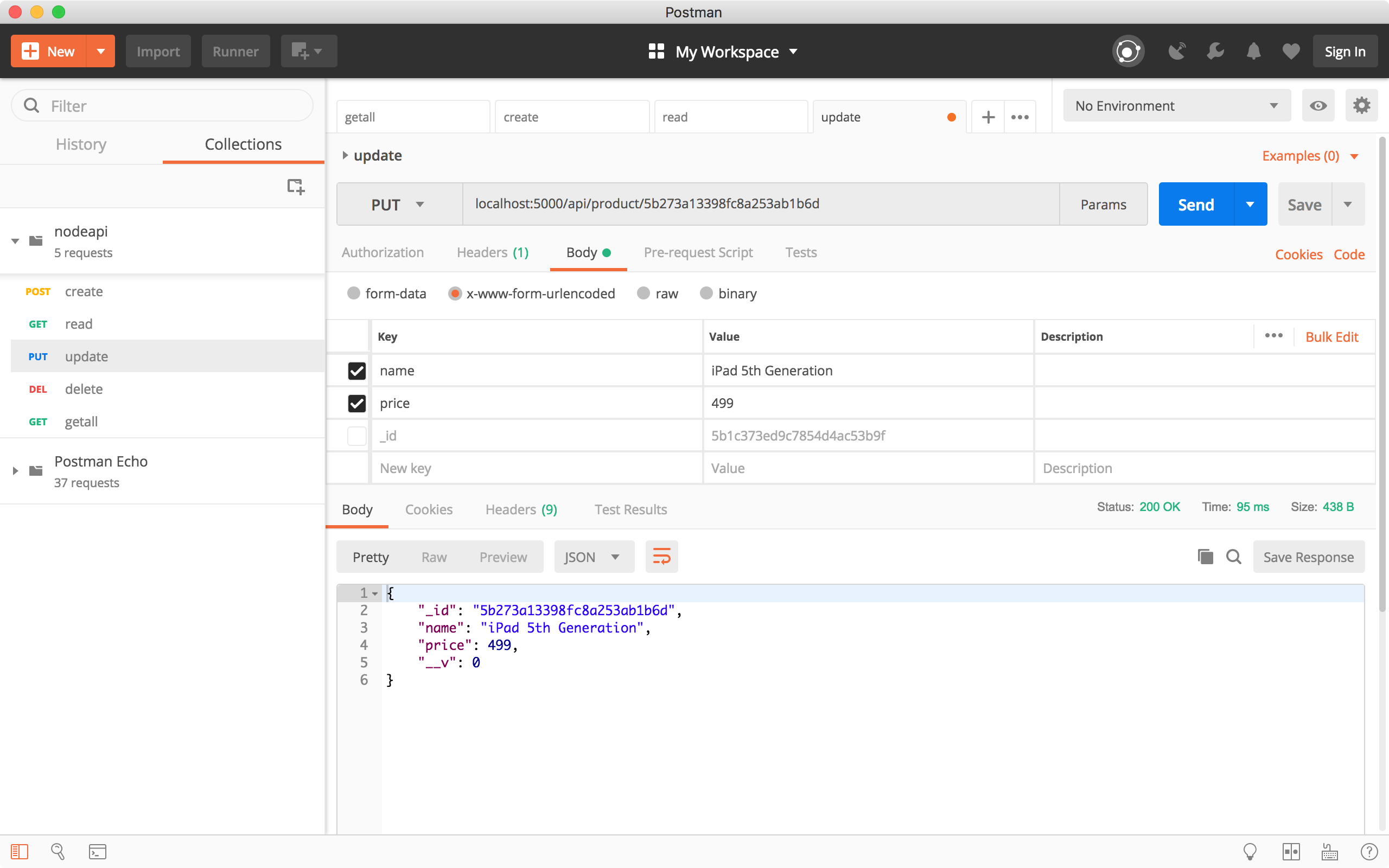Switch to the getall request tab
The image size is (1389, 868).
[x=413, y=117]
